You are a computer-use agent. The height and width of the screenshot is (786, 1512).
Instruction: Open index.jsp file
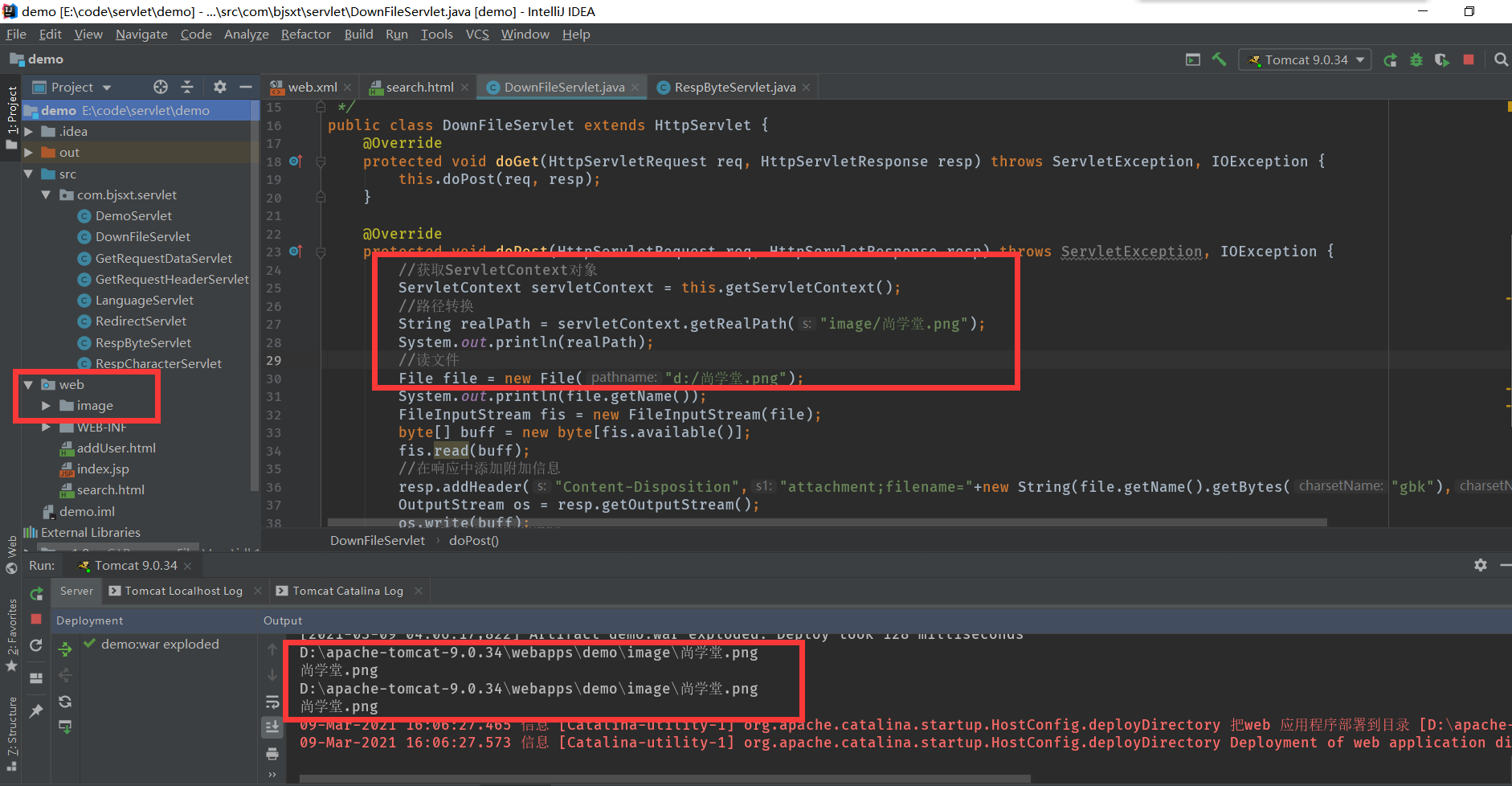pos(94,469)
